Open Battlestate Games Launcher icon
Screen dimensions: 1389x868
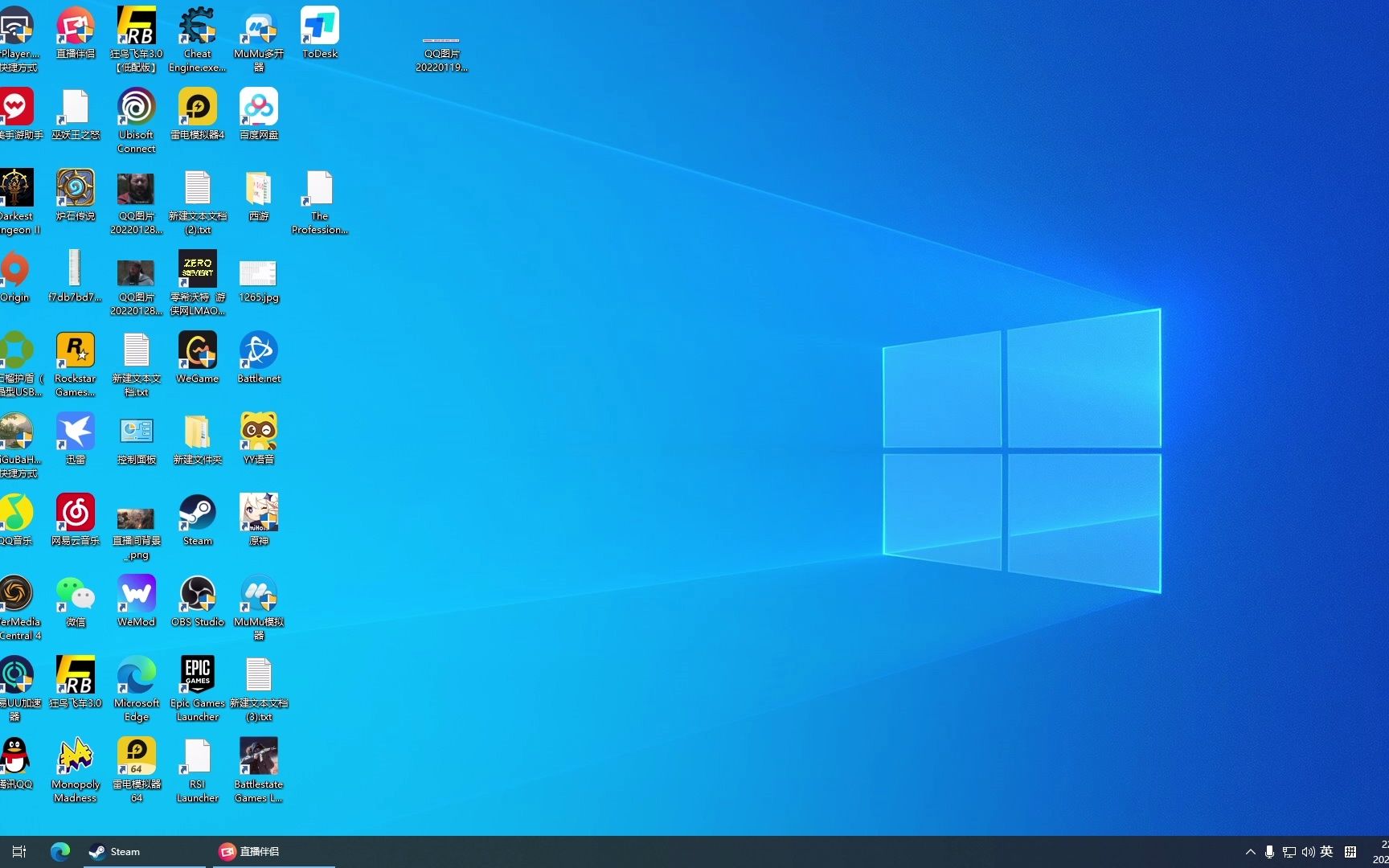(259, 769)
